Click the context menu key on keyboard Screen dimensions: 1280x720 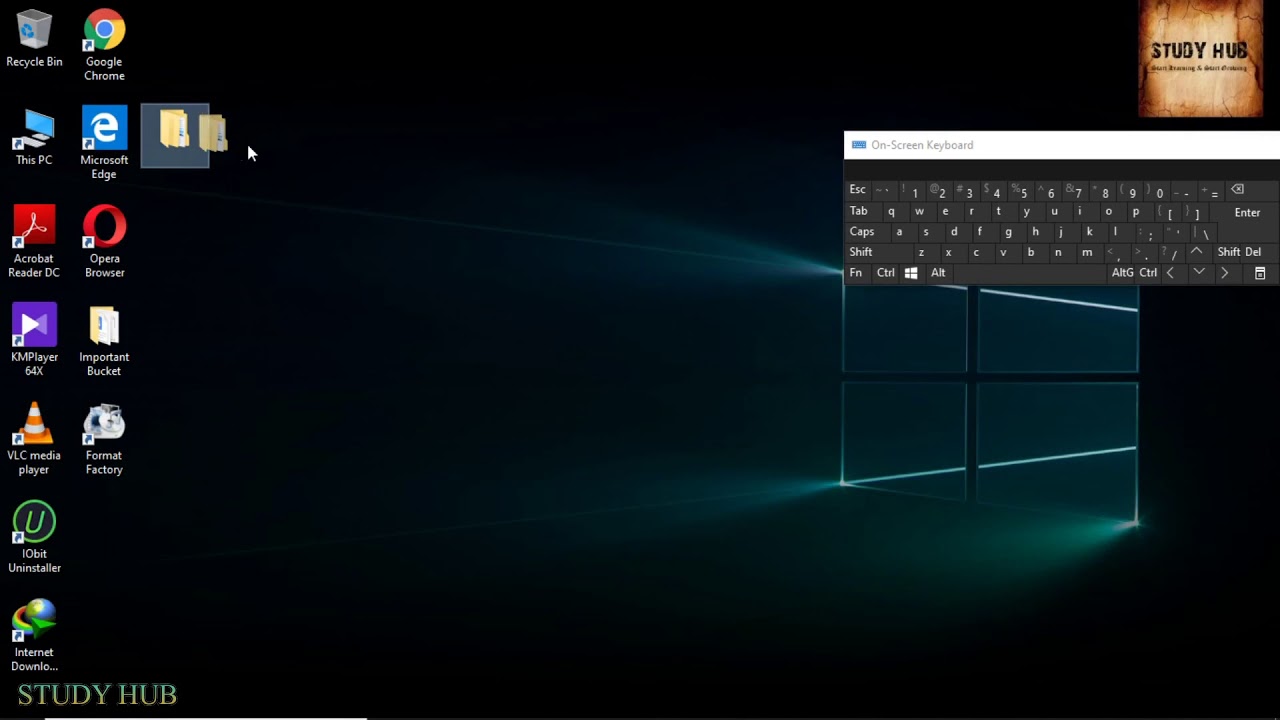click(1260, 273)
